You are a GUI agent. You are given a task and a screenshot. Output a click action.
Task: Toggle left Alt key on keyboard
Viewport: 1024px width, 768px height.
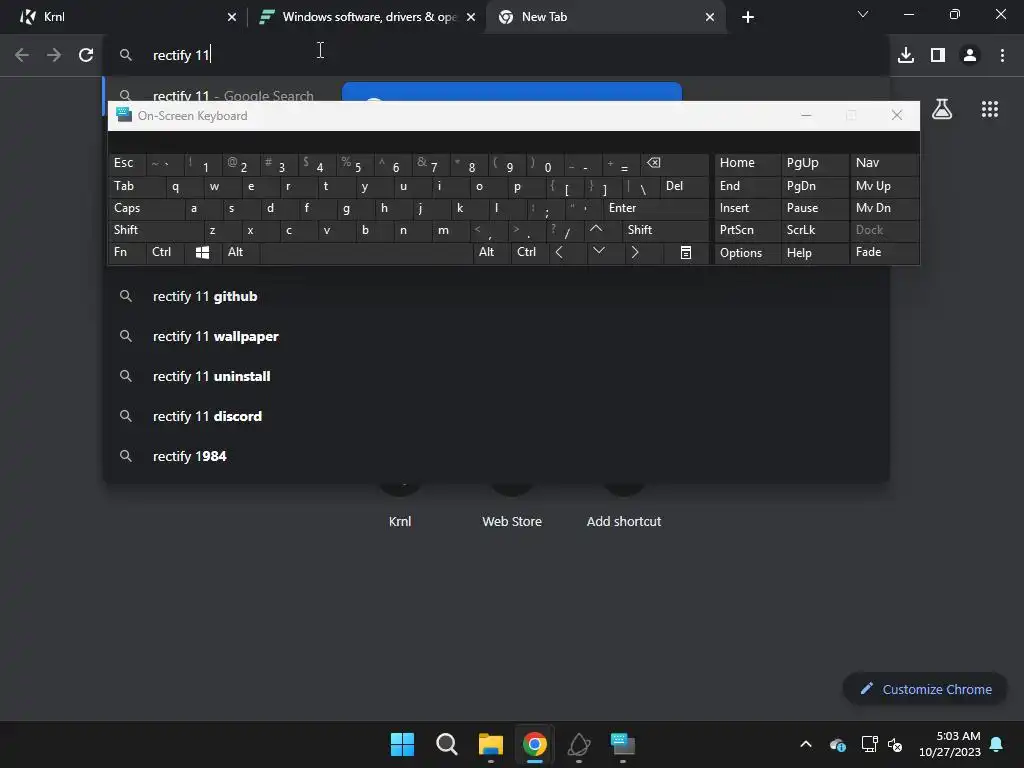coord(240,253)
